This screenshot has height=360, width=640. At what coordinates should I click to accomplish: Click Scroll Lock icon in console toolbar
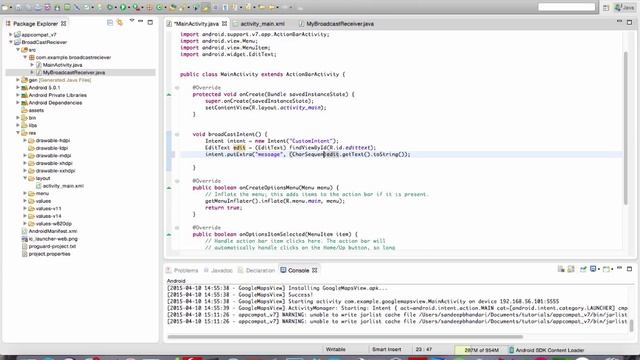(571, 269)
